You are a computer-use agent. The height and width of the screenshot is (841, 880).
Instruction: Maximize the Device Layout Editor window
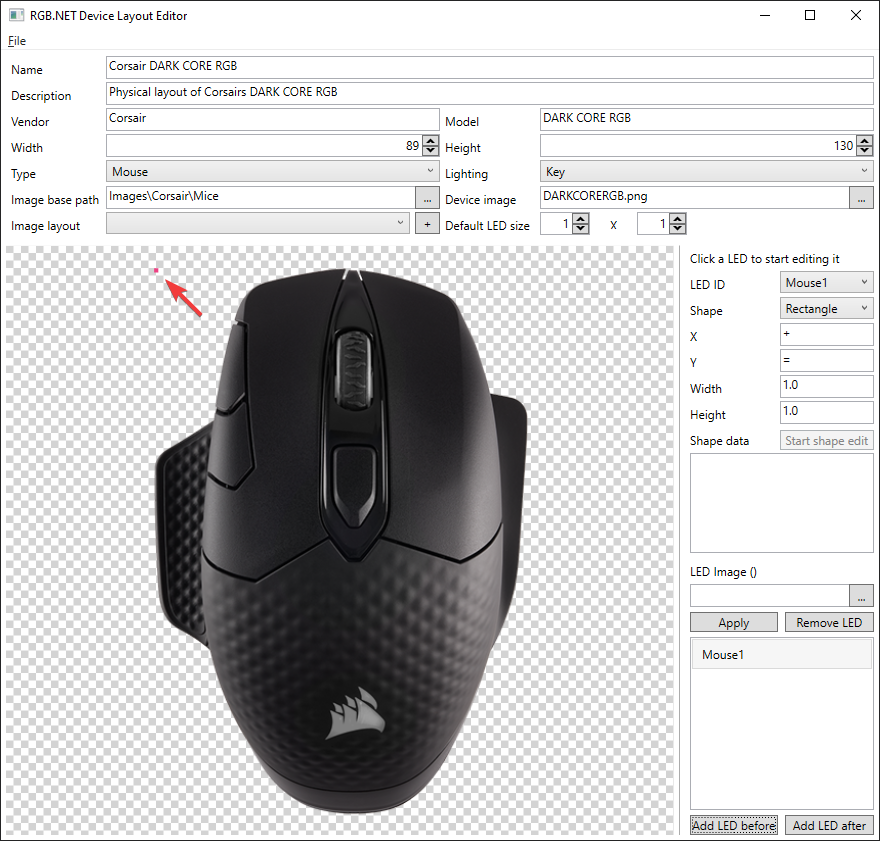[x=810, y=15]
